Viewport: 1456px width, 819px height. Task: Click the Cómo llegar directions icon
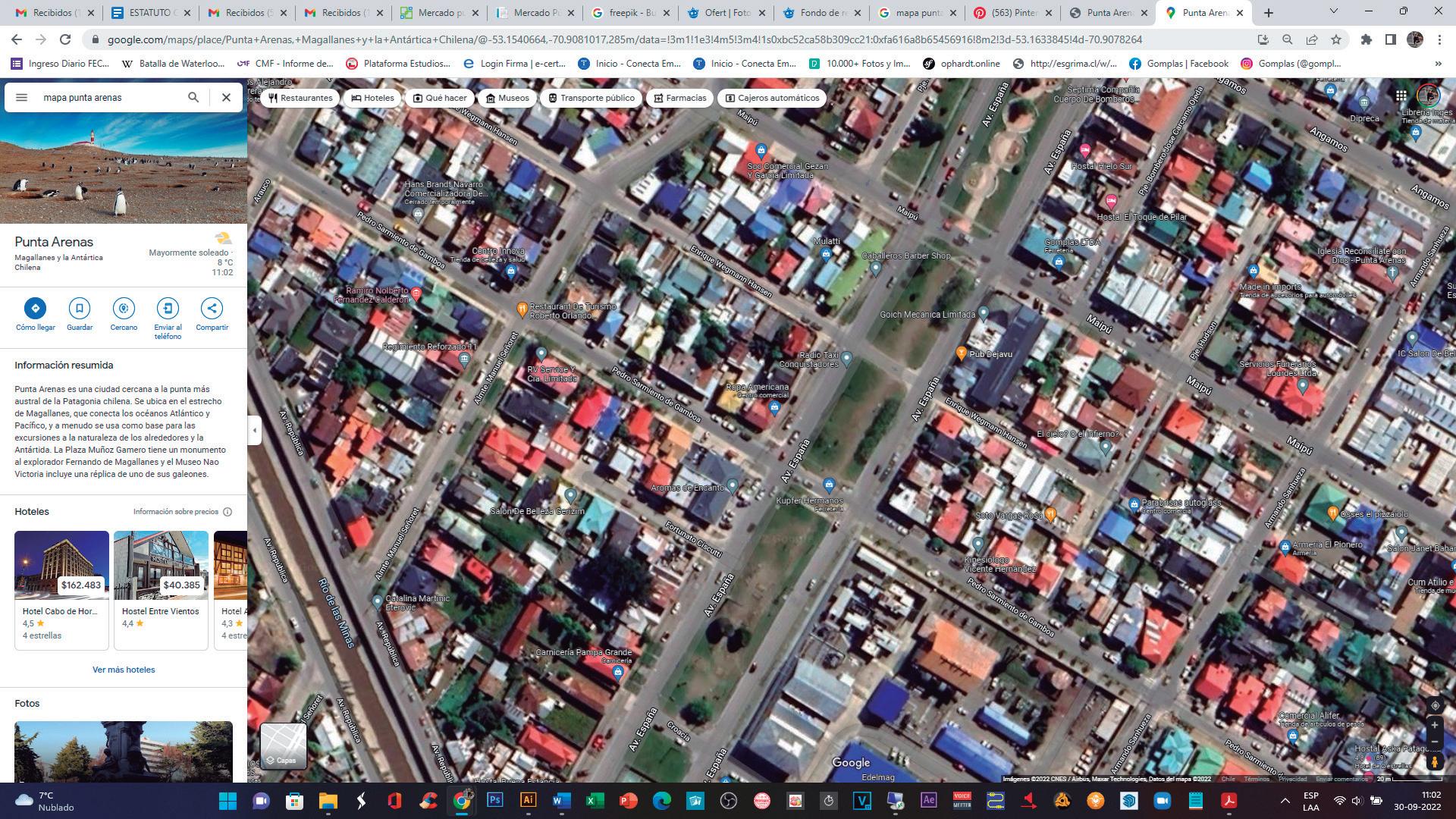[x=35, y=308]
